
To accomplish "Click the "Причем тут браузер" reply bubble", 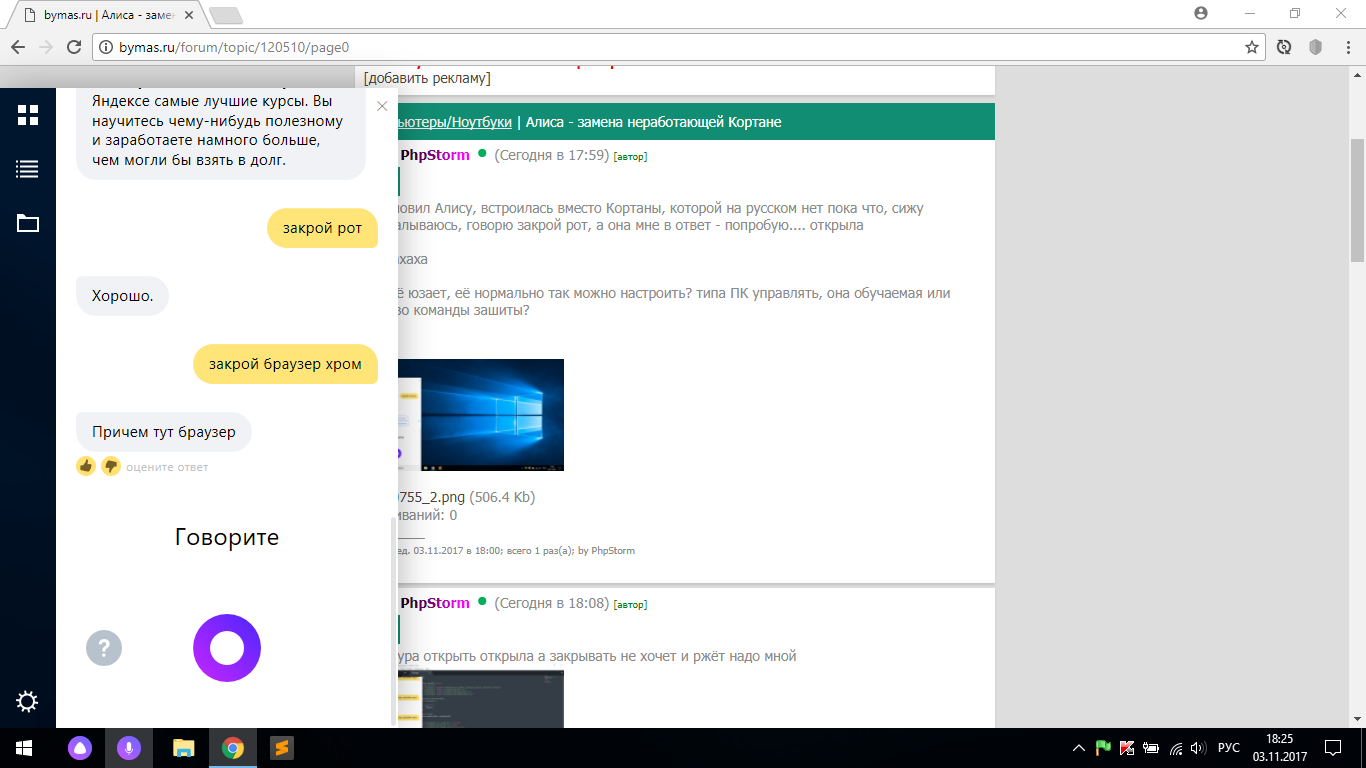I will click(164, 432).
